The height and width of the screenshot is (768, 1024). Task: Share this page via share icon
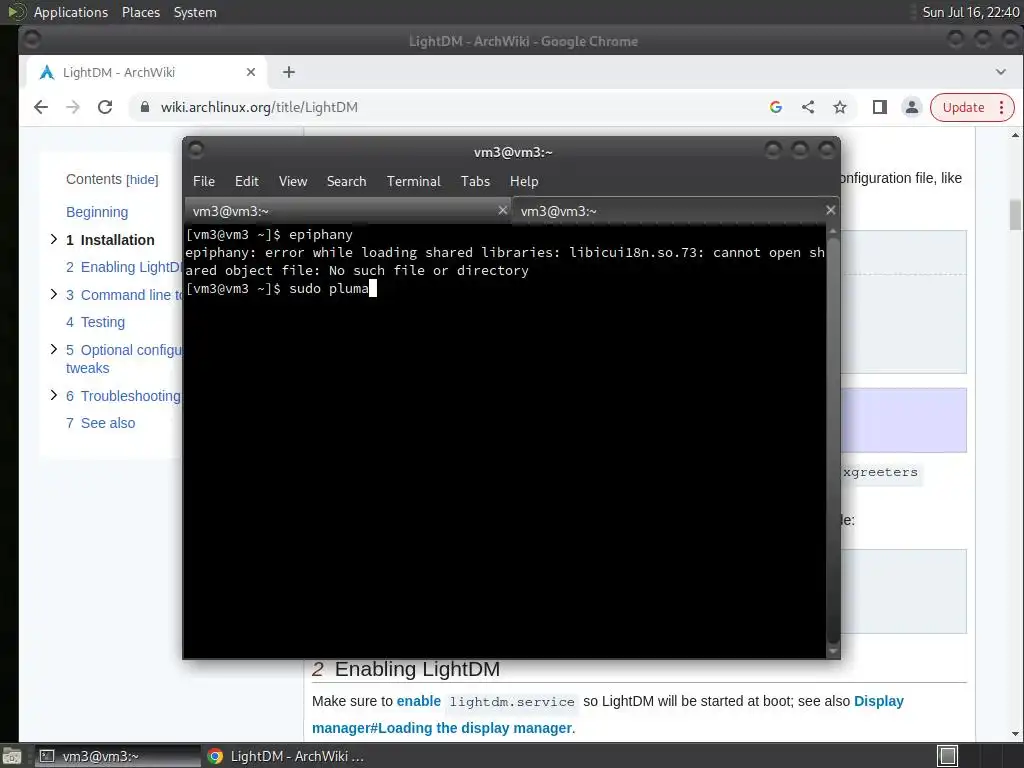[808, 107]
